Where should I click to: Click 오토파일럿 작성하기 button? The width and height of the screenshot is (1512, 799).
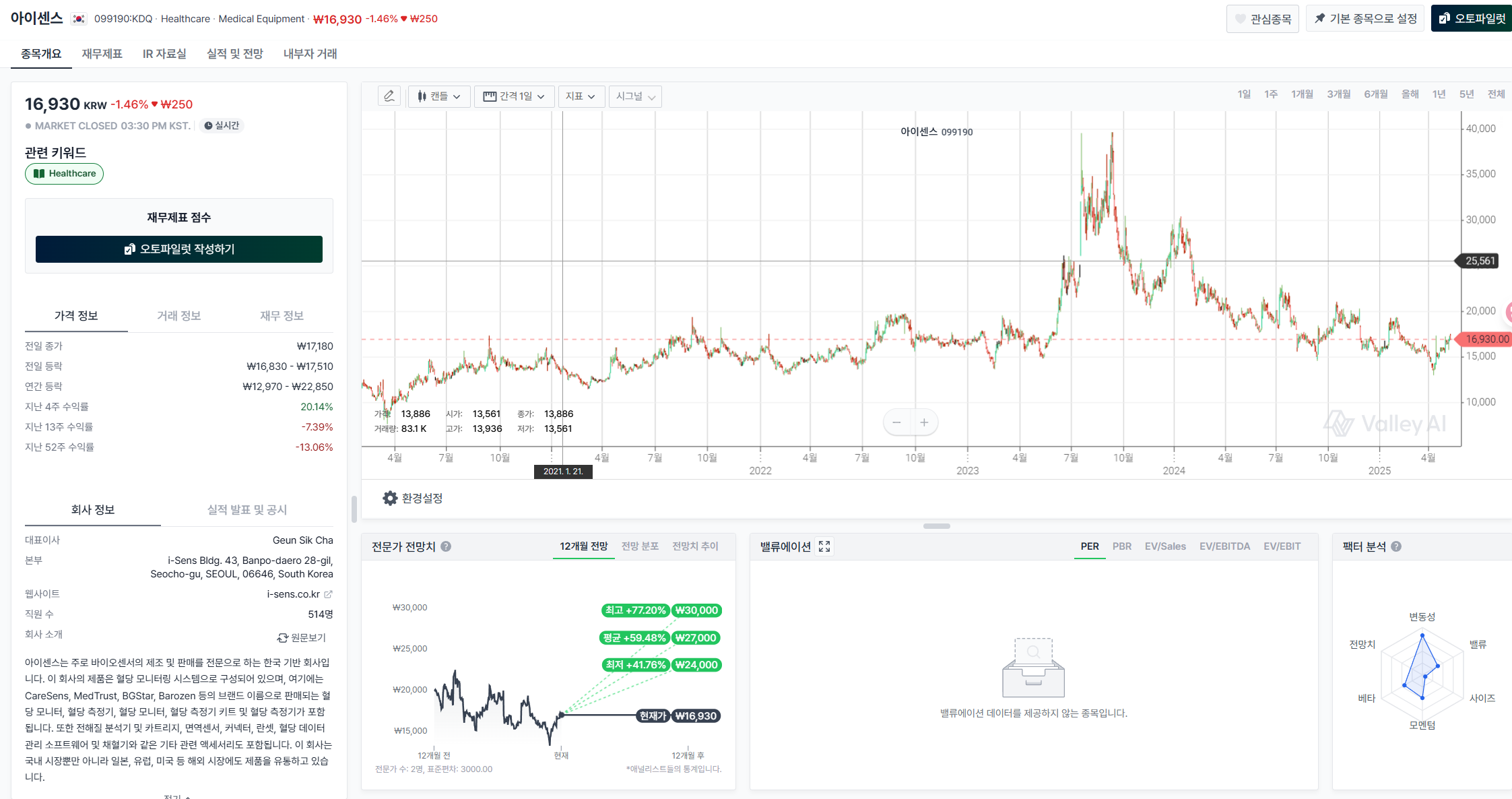pyautogui.click(x=179, y=249)
